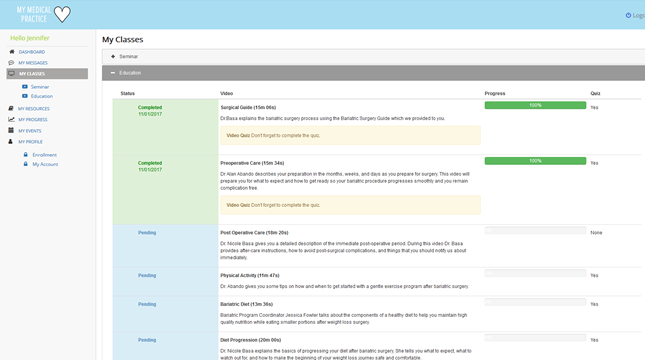
Task: Click the video icon beside Education in the sidebar
Action: point(25,96)
